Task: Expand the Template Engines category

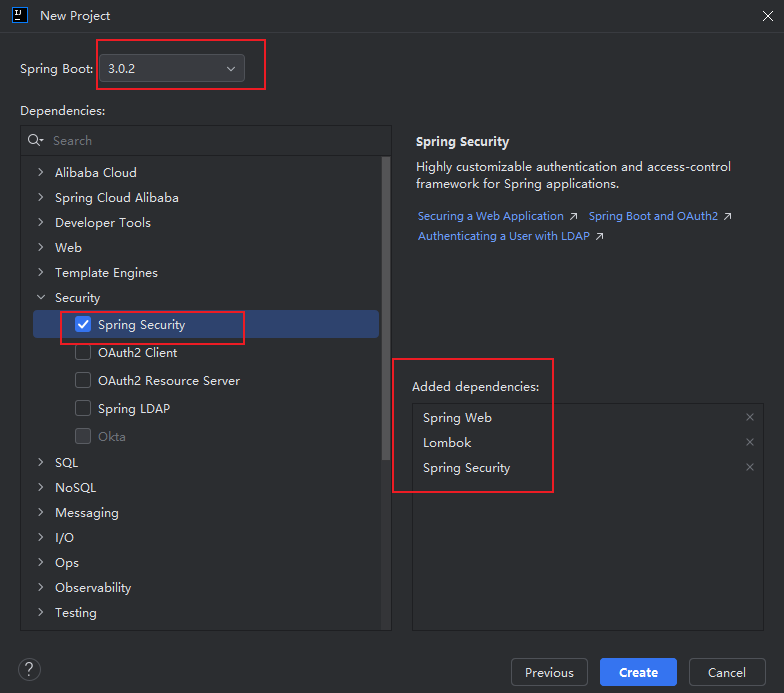Action: pyautogui.click(x=40, y=272)
